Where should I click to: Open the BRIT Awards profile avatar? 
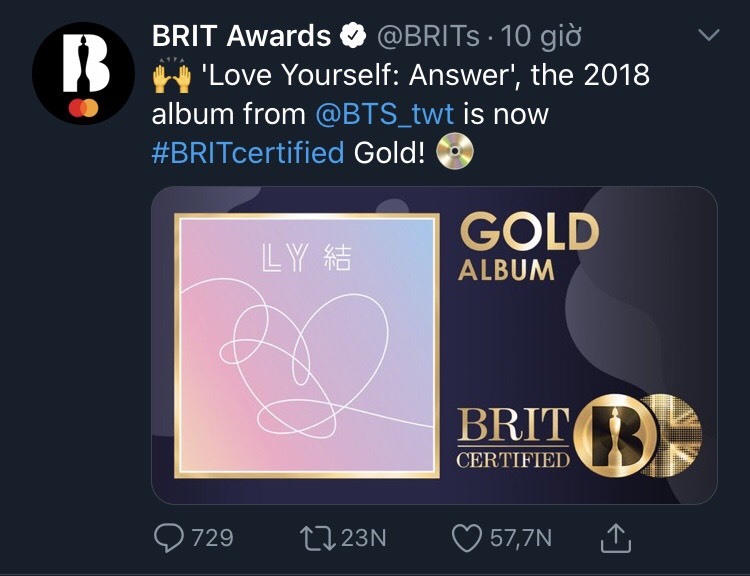83,73
